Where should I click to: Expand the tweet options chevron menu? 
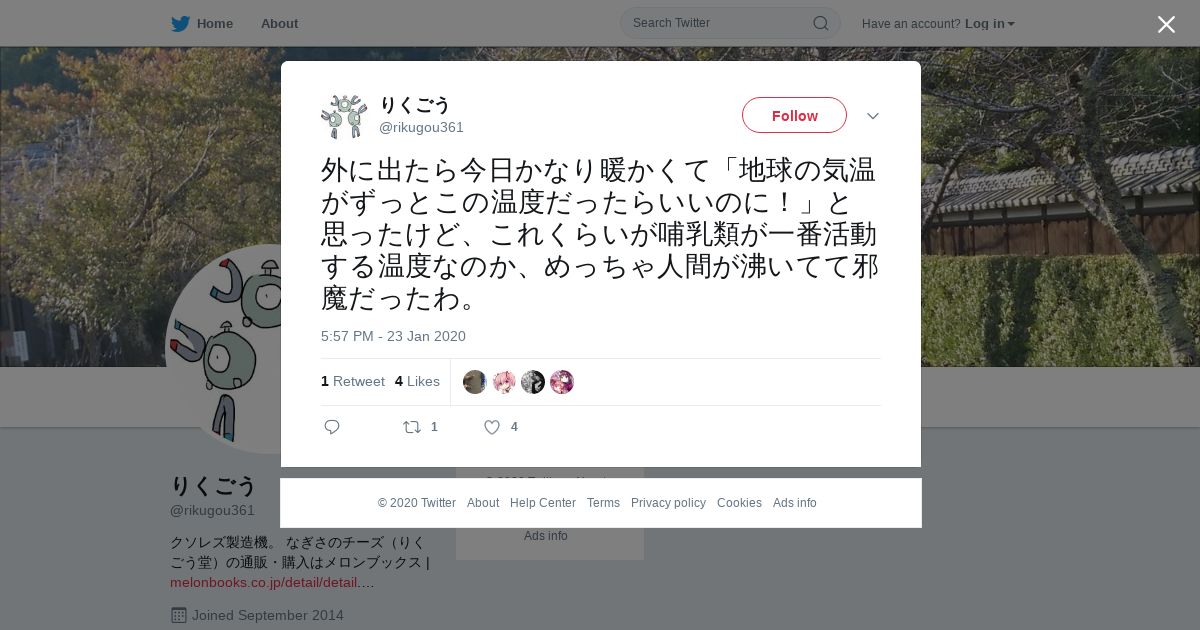pyautogui.click(x=873, y=116)
